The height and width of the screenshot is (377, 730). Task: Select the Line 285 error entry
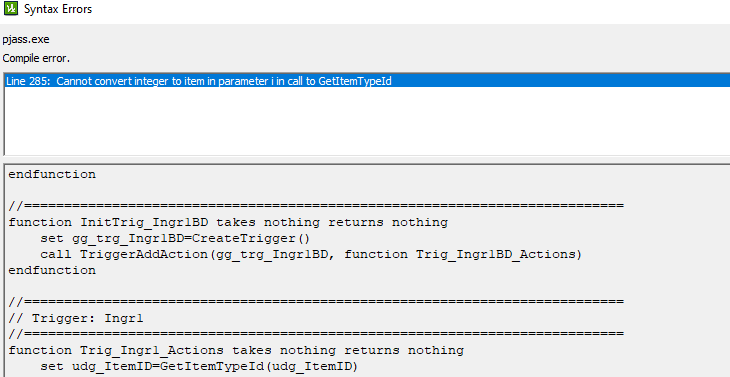(367, 81)
